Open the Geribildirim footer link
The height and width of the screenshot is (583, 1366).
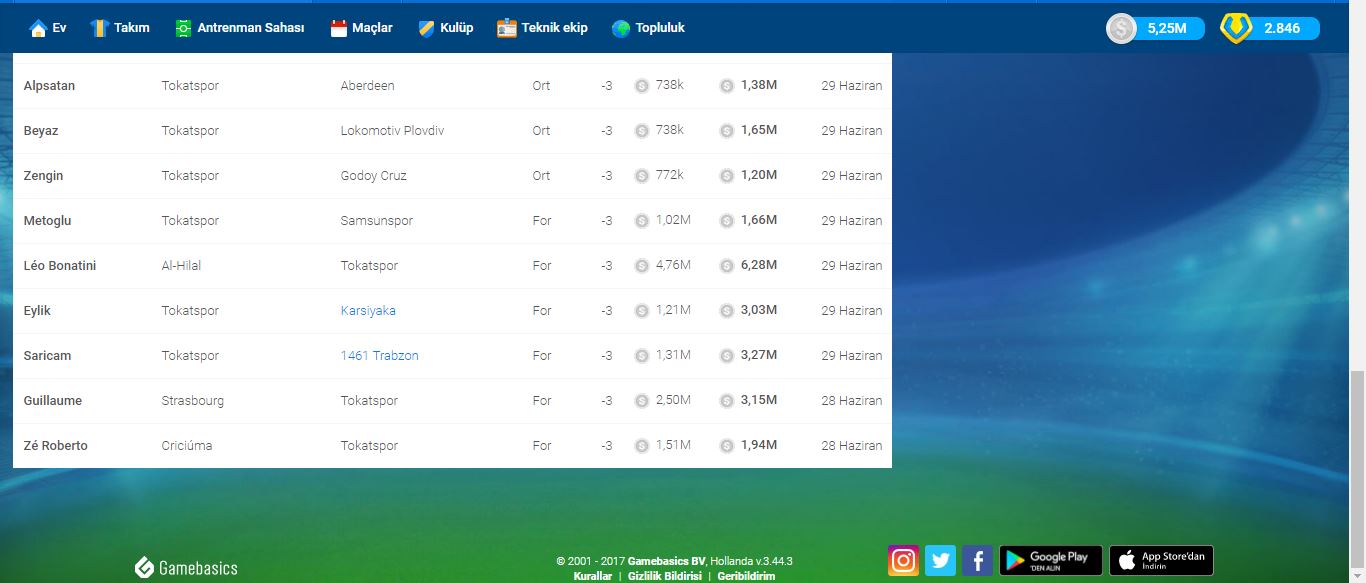click(746, 576)
